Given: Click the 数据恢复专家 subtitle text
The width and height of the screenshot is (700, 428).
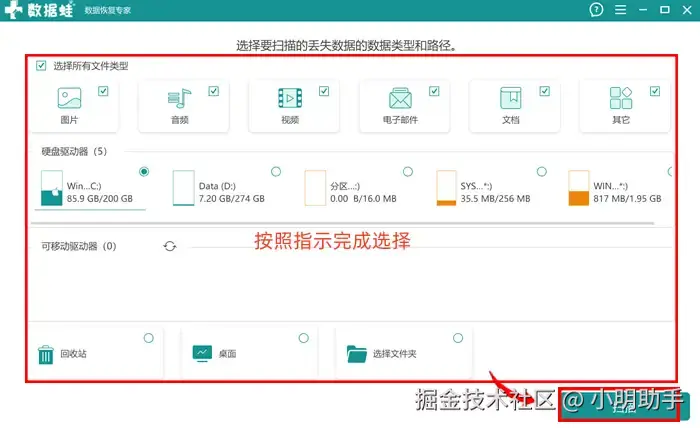Looking at the screenshot, I should click(x=108, y=10).
